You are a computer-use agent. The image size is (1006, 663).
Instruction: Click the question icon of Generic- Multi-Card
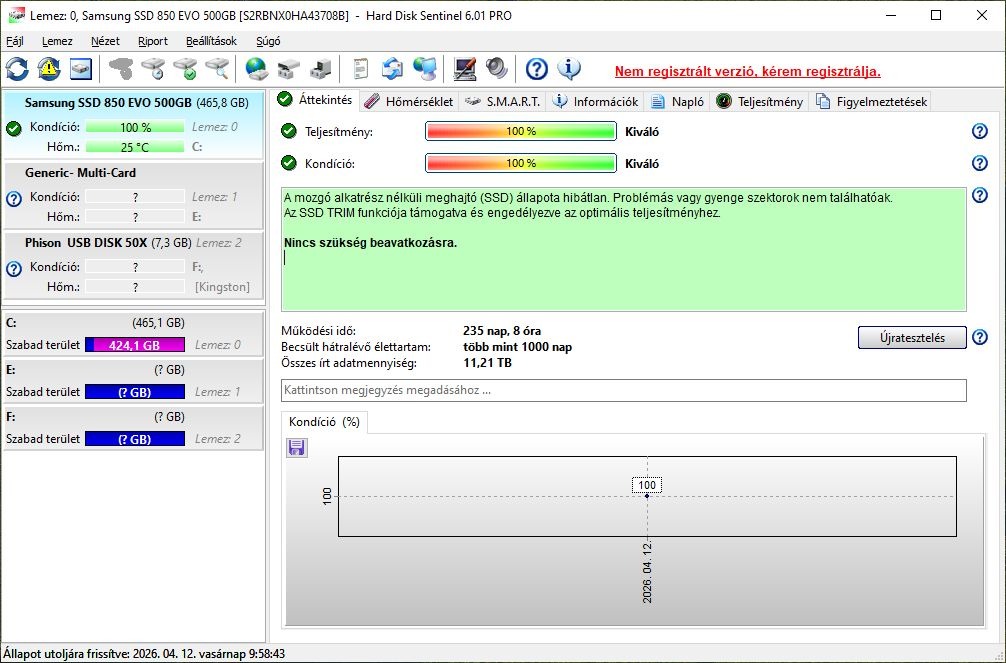point(13,199)
